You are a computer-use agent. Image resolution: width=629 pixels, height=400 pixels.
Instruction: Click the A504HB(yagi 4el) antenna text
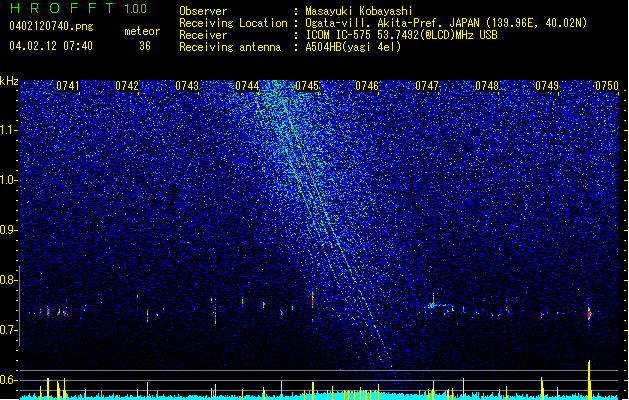(353, 47)
